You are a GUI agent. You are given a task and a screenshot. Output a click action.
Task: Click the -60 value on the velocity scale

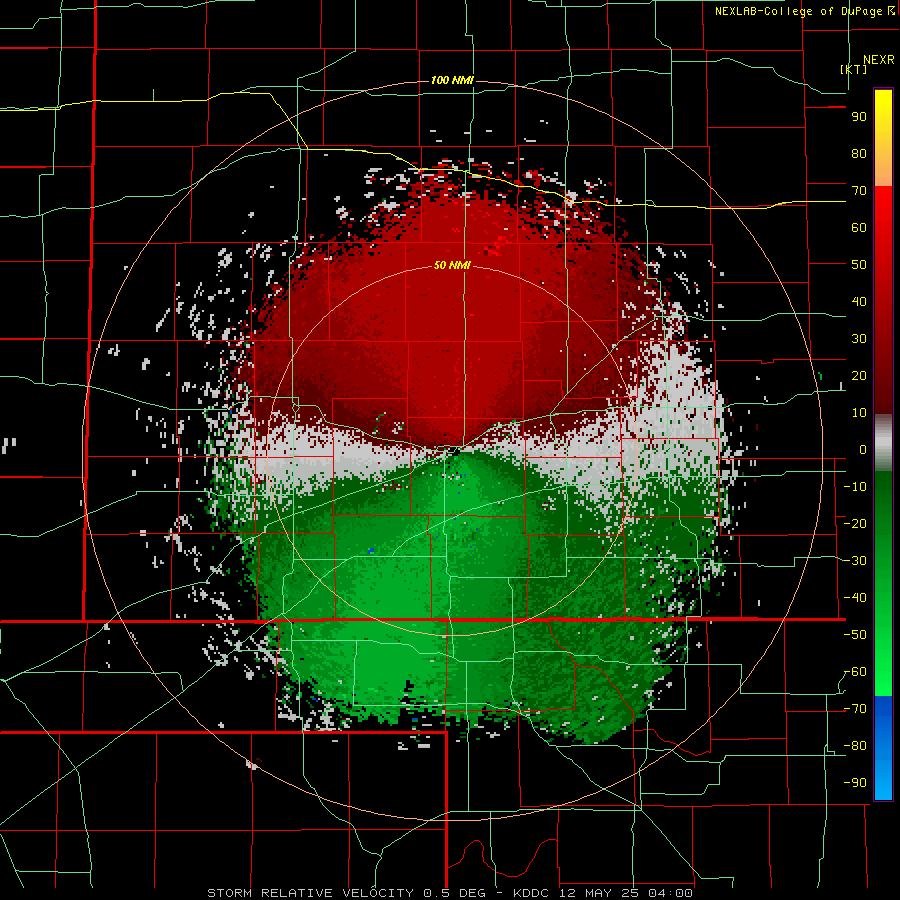(855, 672)
